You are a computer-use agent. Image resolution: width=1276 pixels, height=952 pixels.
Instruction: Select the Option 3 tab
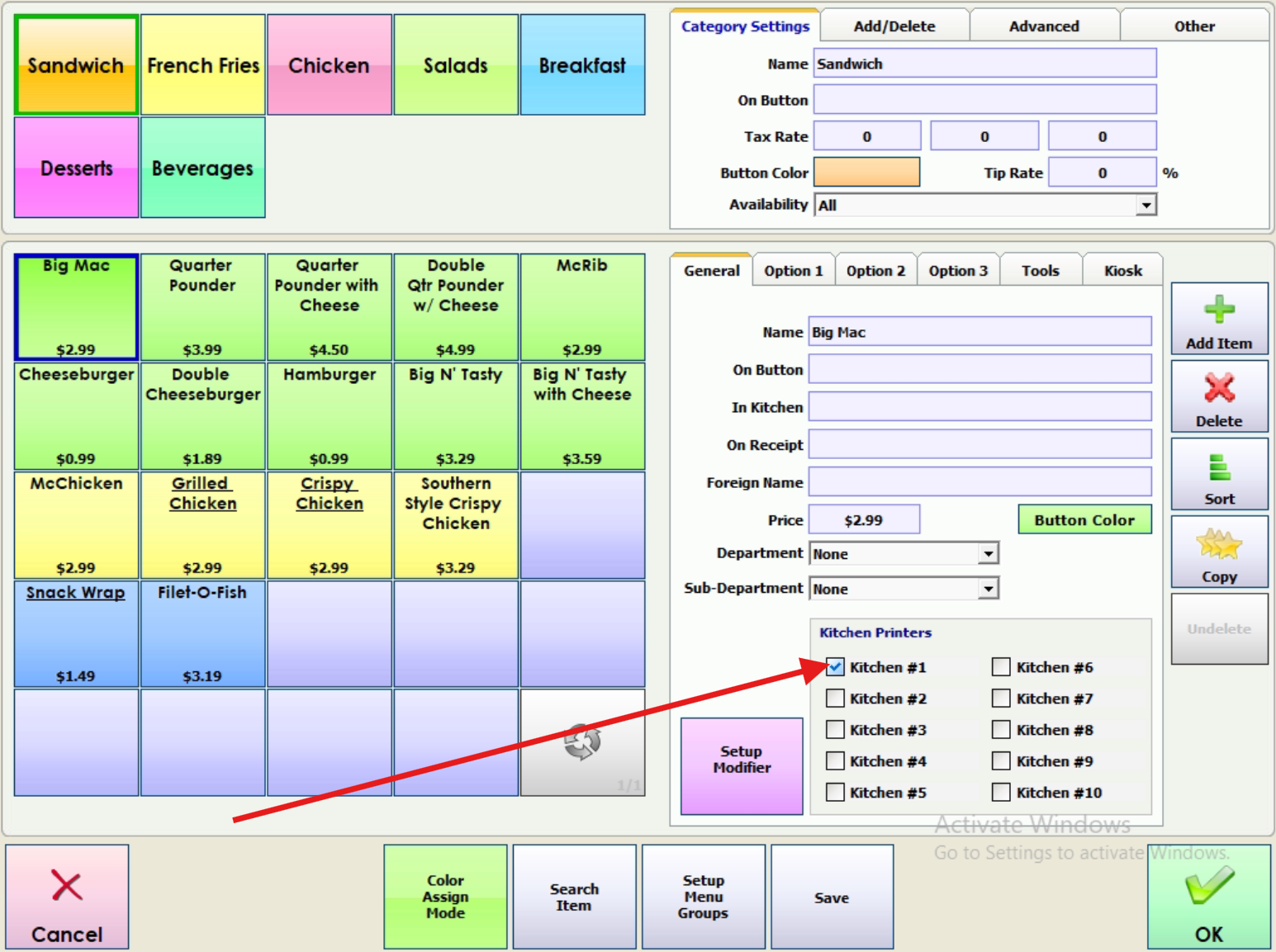click(x=958, y=271)
